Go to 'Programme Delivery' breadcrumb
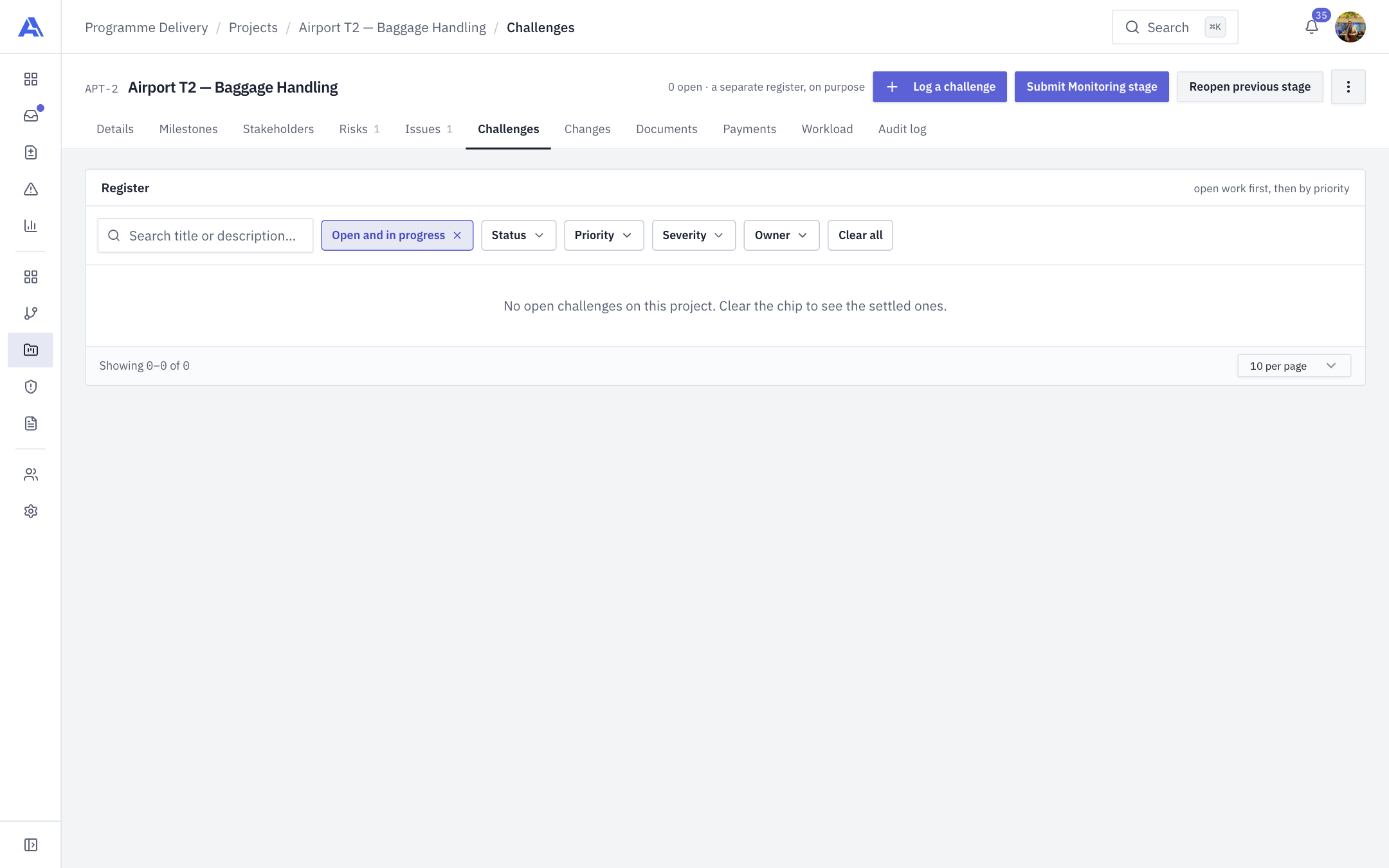 (147, 28)
